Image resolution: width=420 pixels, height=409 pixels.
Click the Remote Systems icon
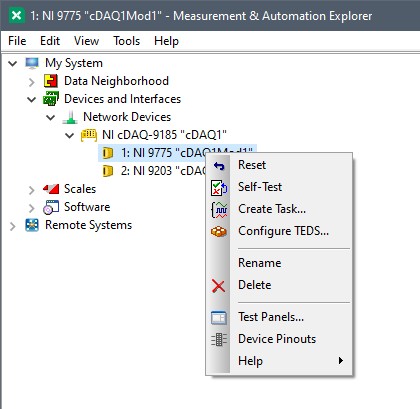(x=32, y=225)
